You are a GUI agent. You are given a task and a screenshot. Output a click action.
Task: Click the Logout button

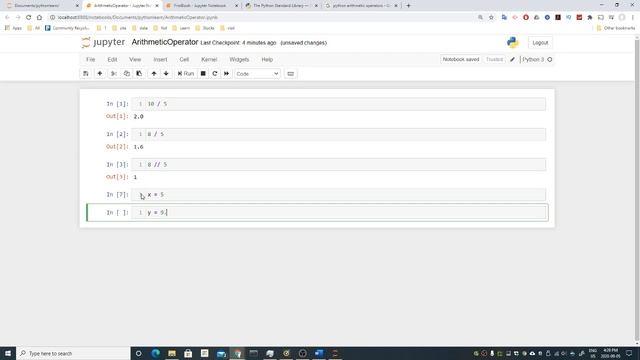[540, 43]
